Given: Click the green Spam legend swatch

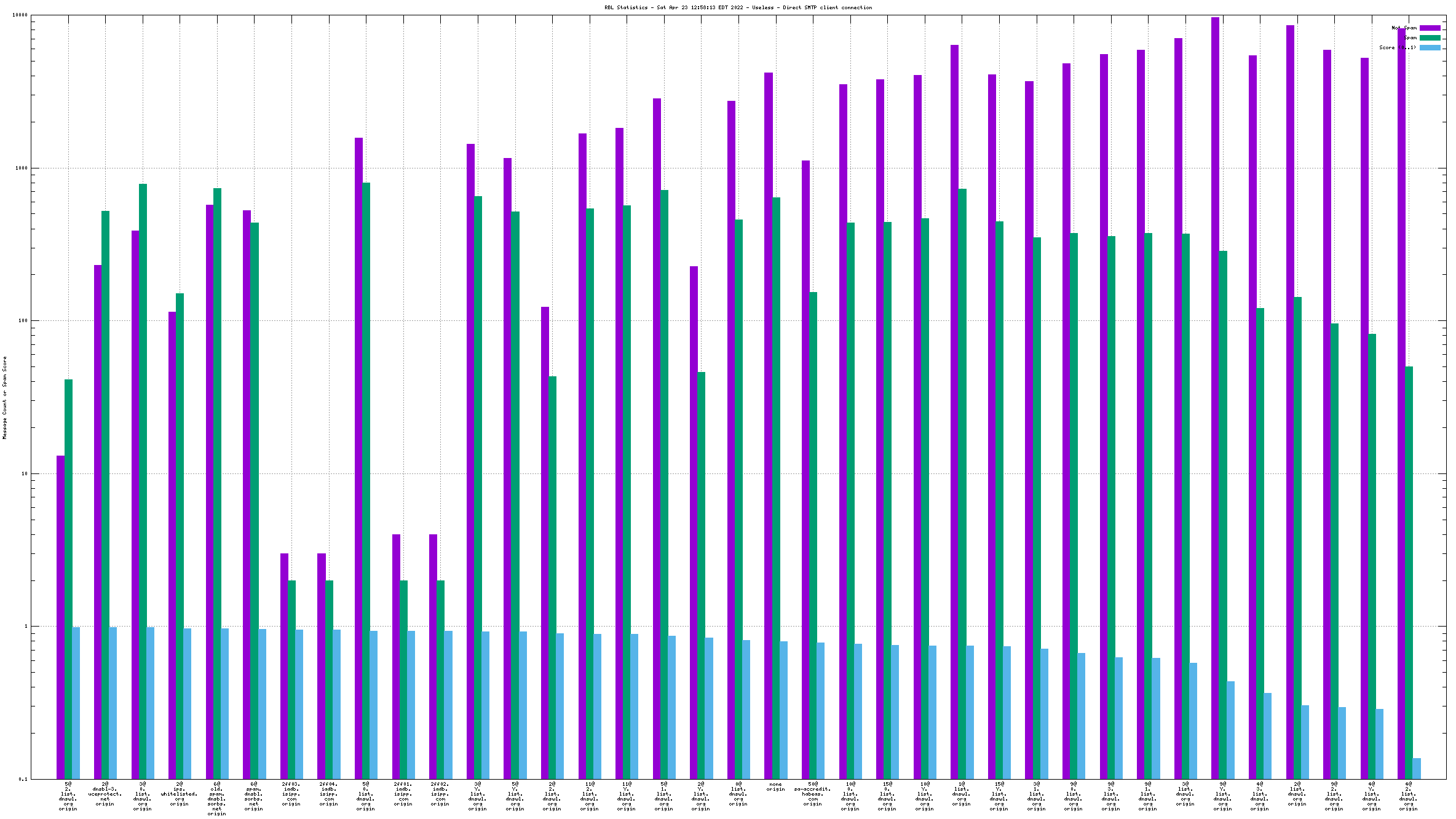Looking at the screenshot, I should (1430, 38).
